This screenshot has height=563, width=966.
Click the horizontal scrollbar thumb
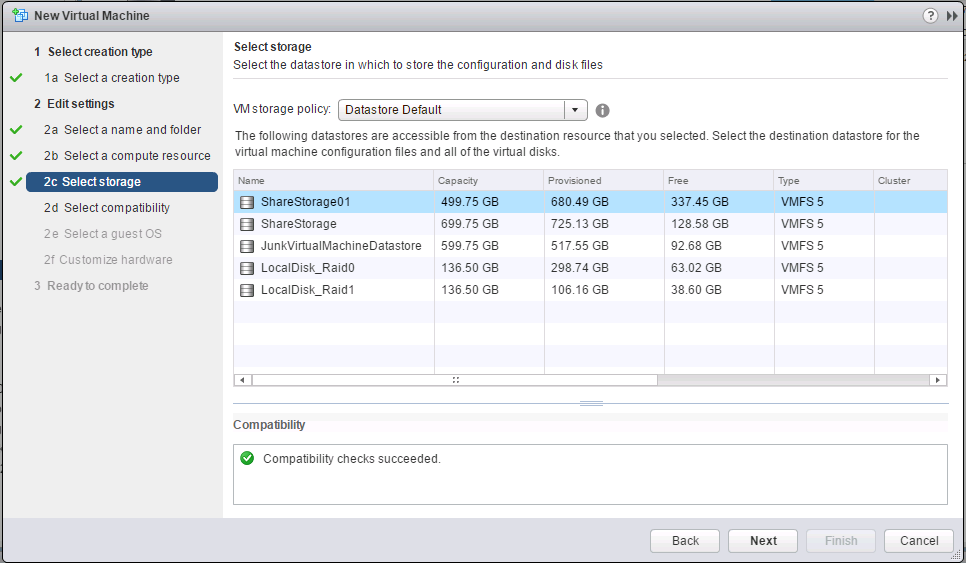click(x=455, y=380)
